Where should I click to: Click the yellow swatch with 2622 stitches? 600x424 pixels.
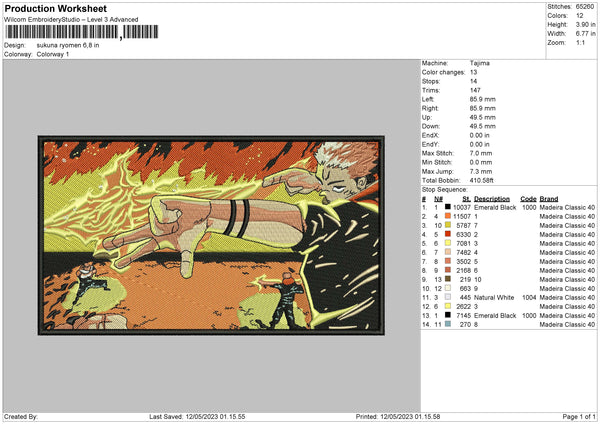click(447, 306)
